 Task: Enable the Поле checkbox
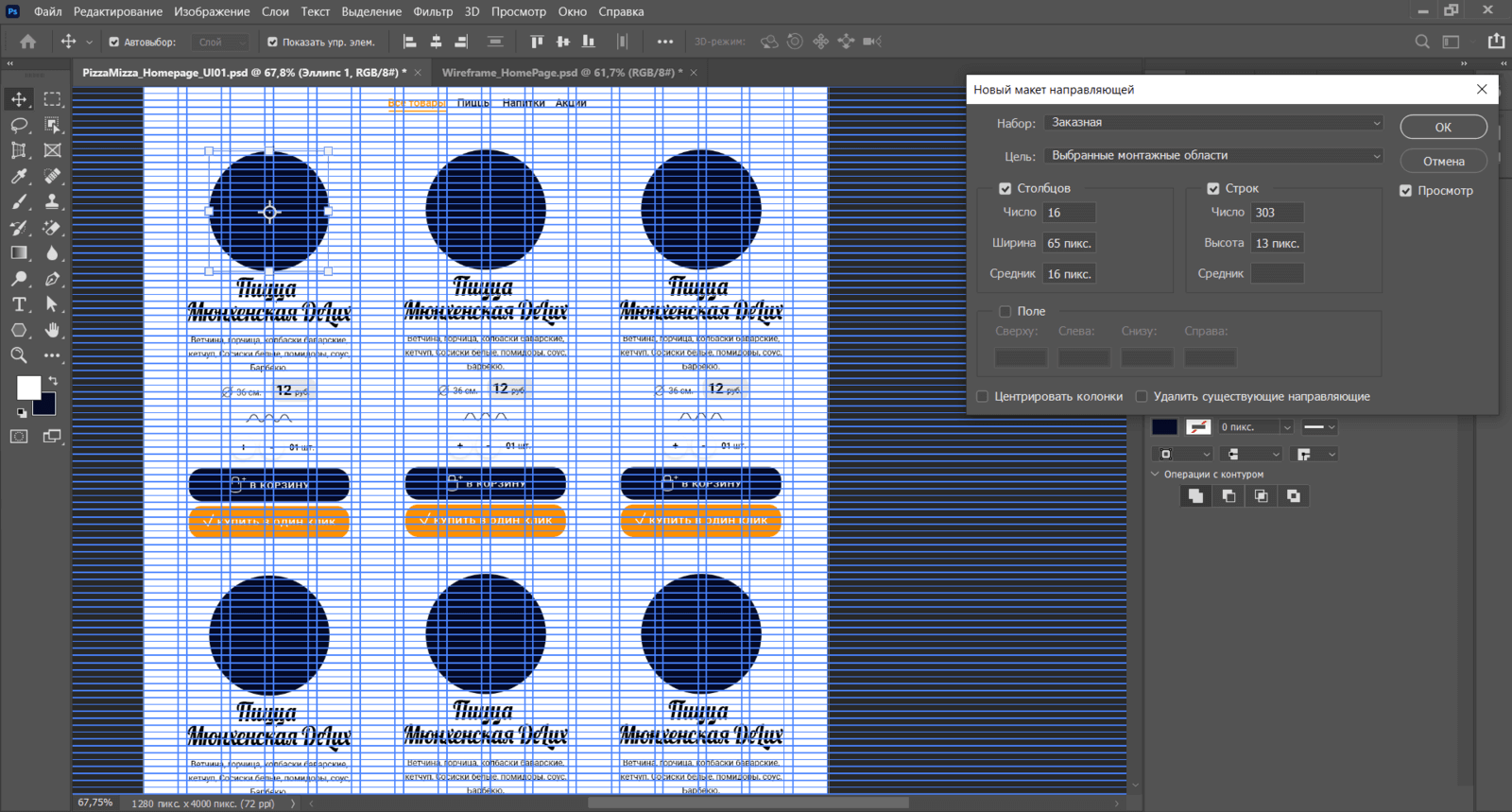(1005, 312)
